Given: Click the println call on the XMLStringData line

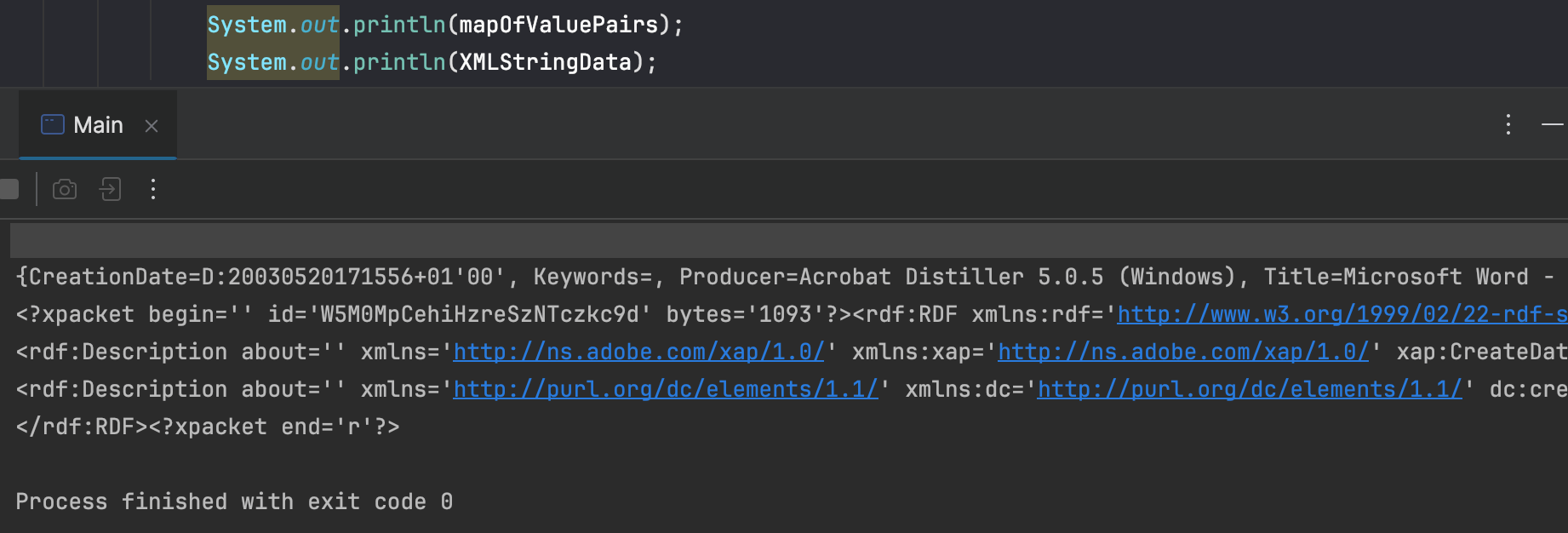Looking at the screenshot, I should (x=398, y=62).
